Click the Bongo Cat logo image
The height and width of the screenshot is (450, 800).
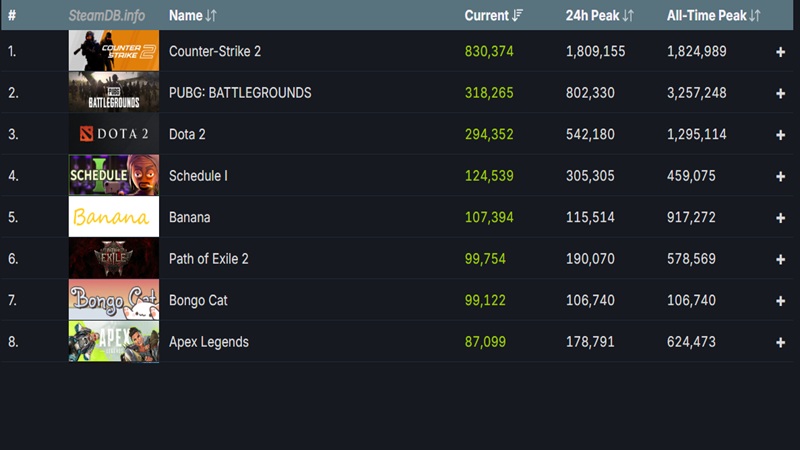click(x=113, y=300)
